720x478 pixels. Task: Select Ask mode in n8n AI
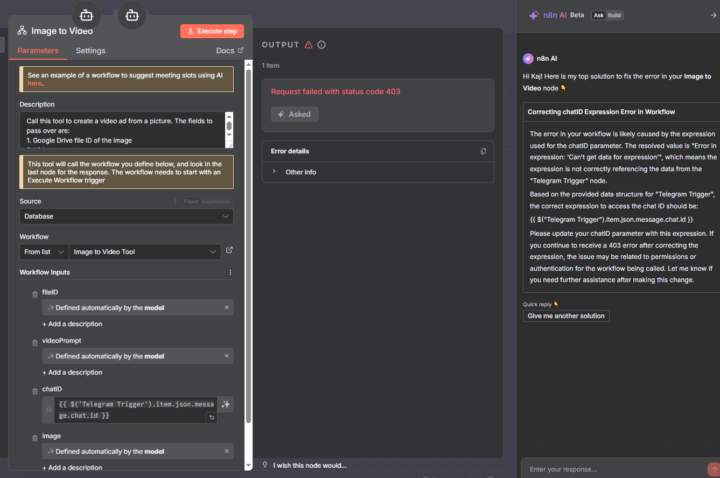click(599, 15)
